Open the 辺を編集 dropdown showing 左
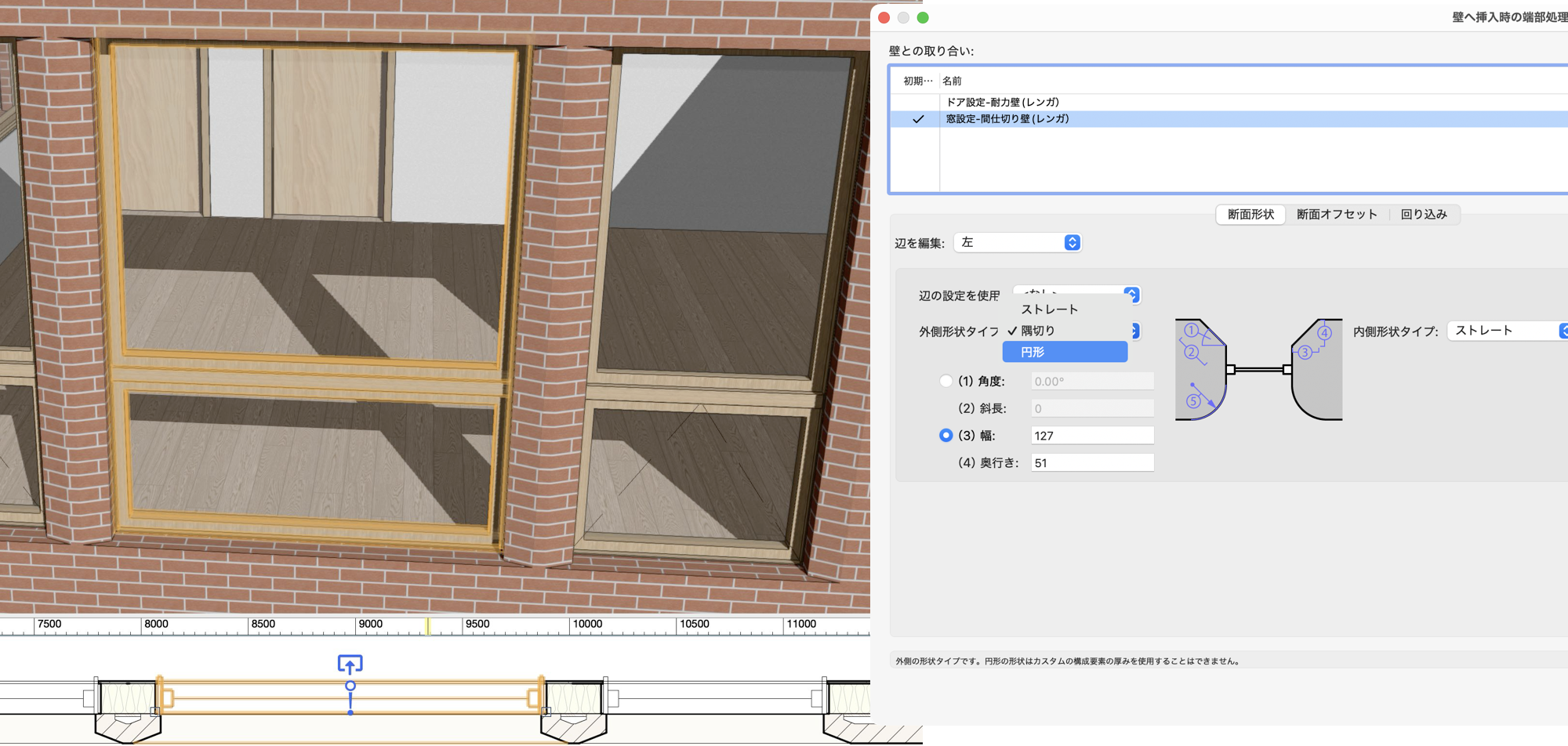 pyautogui.click(x=1018, y=242)
